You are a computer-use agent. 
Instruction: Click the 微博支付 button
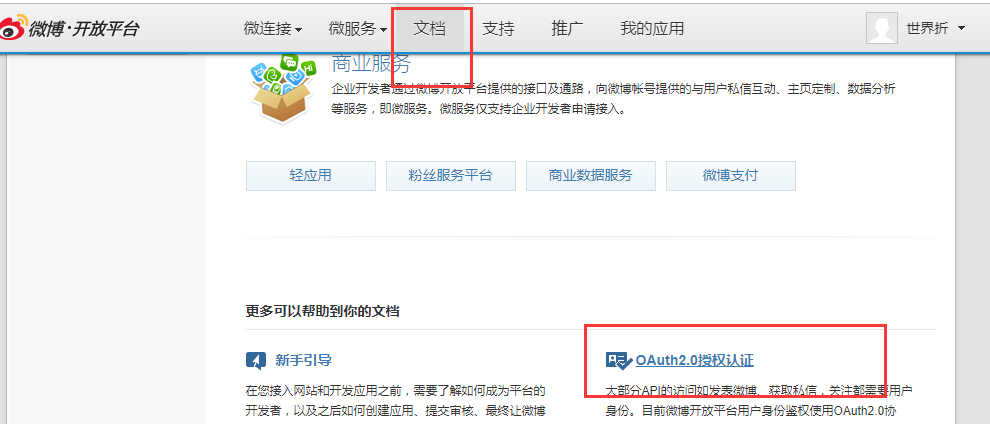coord(731,175)
